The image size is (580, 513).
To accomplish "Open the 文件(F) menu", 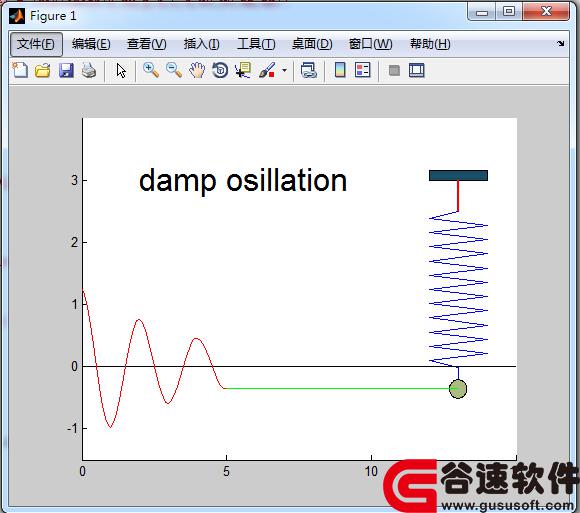I will 36,44.
